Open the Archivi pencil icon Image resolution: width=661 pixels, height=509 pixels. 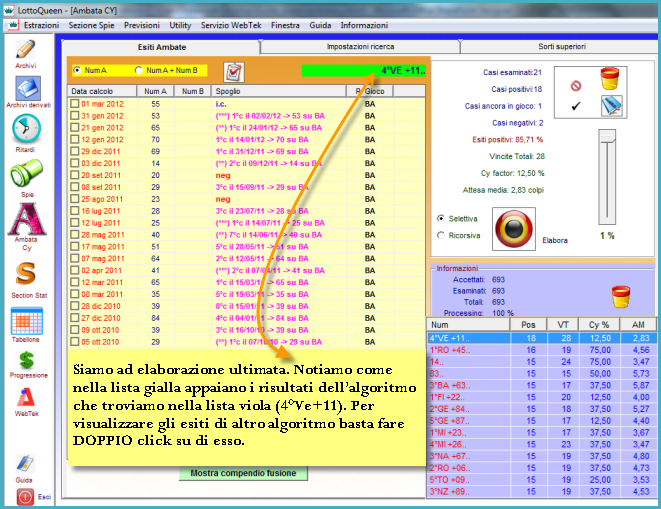point(26,49)
